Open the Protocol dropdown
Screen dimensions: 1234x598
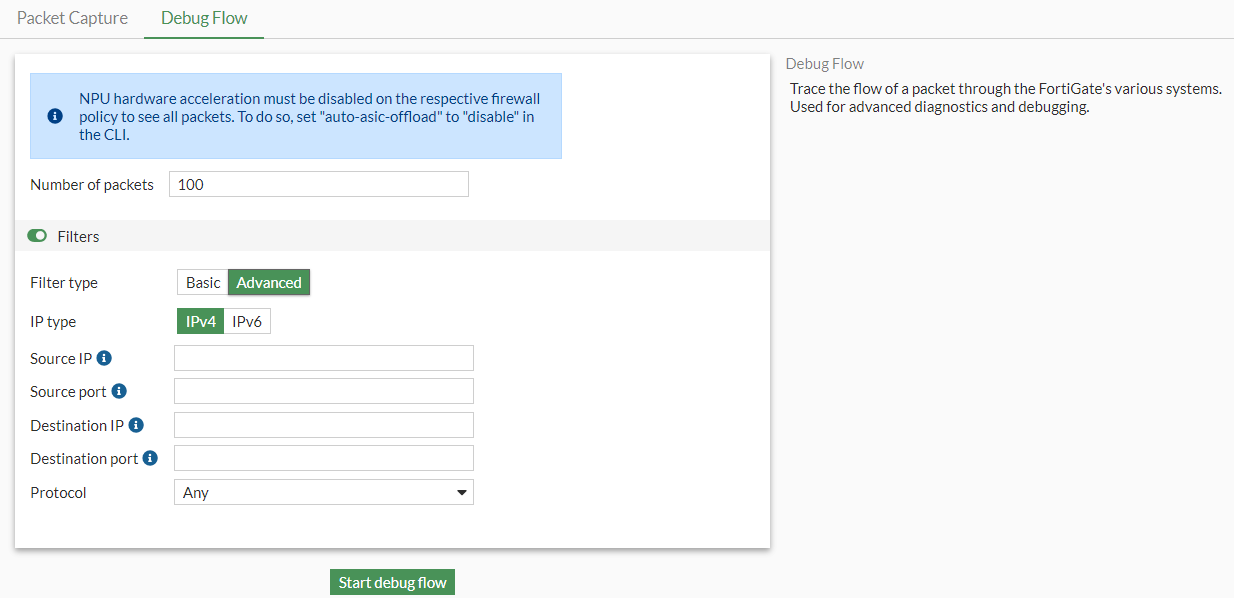(323, 492)
